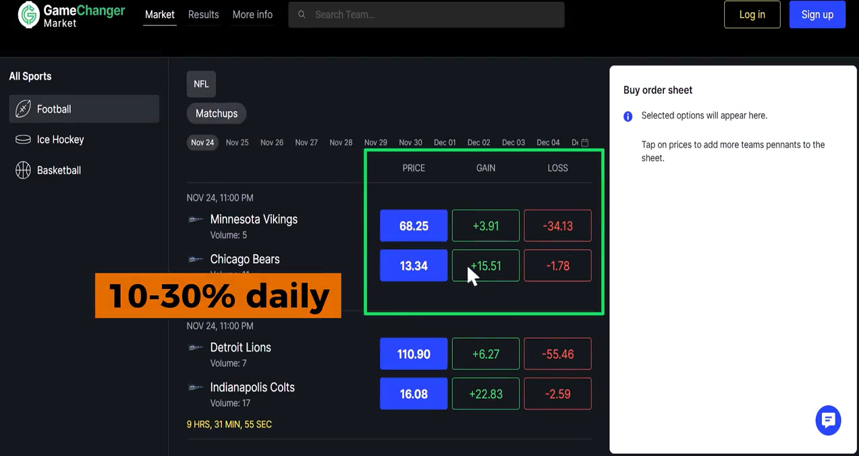The height and width of the screenshot is (456, 859).
Task: Click the Buy order sheet title
Action: (x=658, y=90)
